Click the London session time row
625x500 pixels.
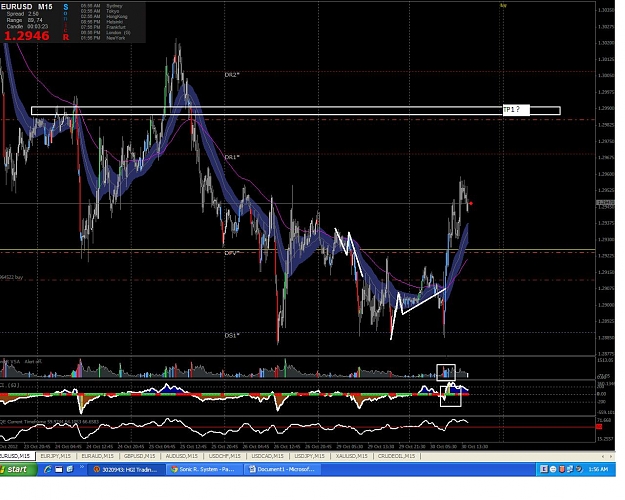pyautogui.click(x=106, y=32)
